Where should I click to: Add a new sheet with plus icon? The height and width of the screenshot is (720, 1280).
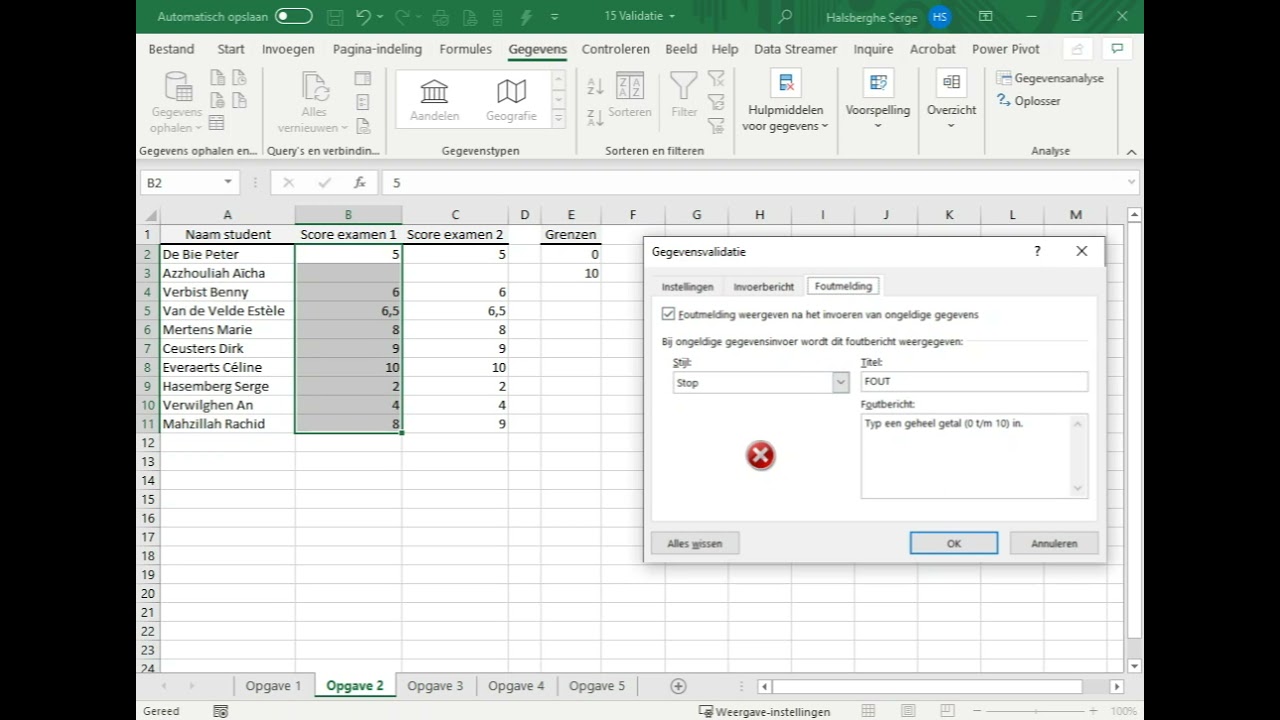coord(678,686)
